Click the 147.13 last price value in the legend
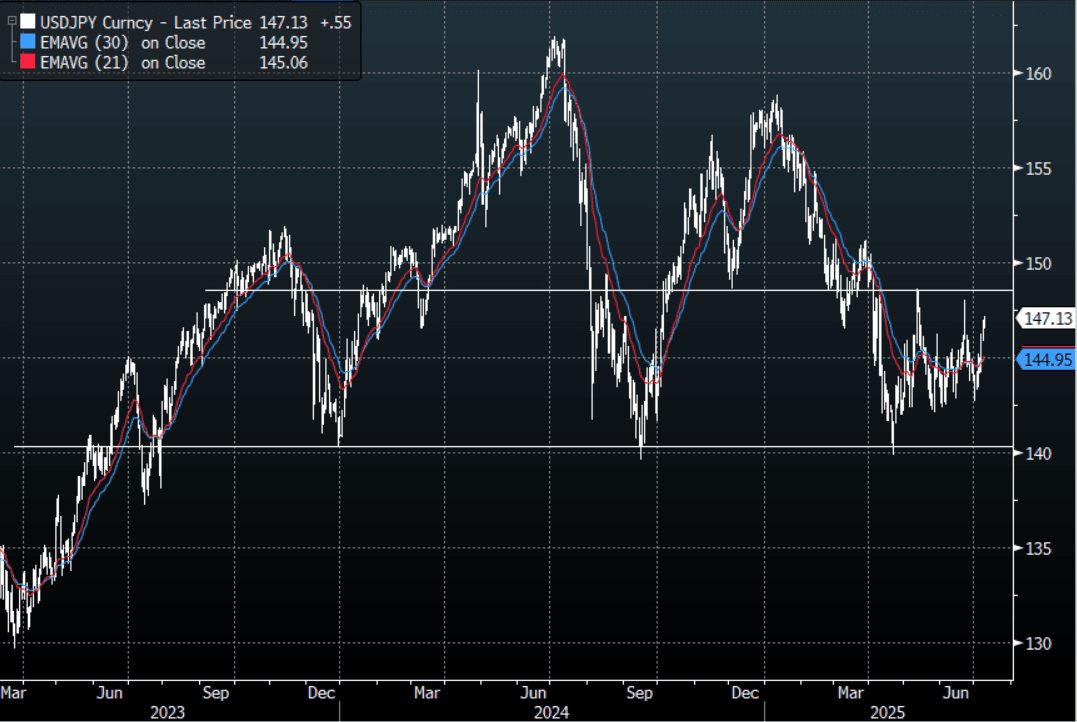 pyautogui.click(x=283, y=23)
